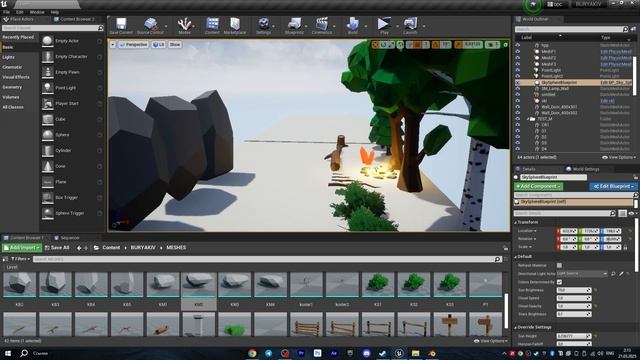Open the Window menu
Image resolution: width=640 pixels, height=360 pixels.
37,12
